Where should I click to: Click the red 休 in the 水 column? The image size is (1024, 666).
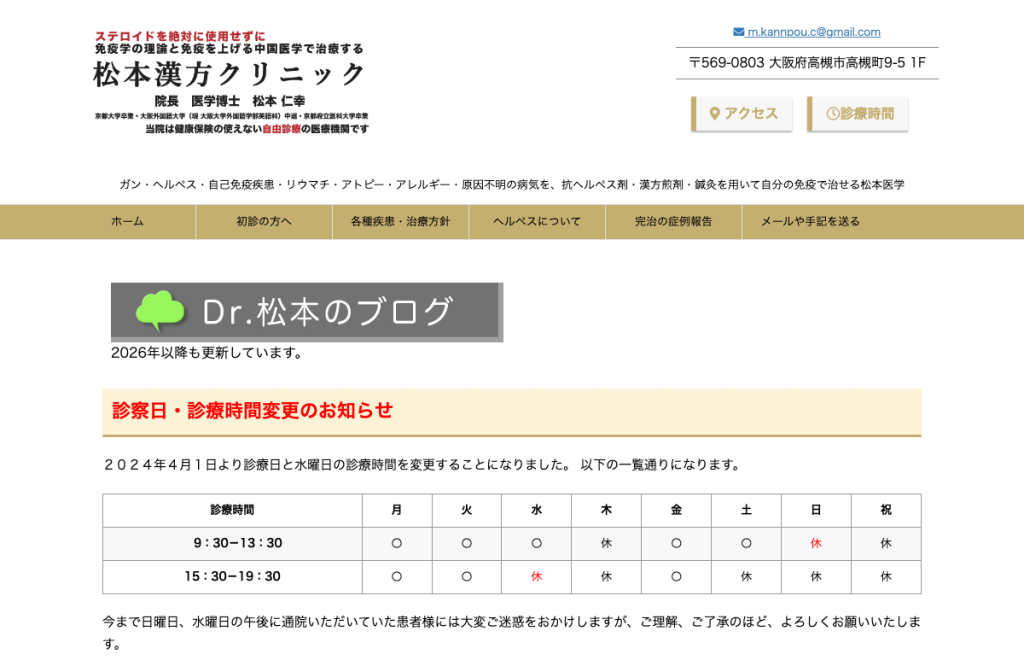click(537, 577)
